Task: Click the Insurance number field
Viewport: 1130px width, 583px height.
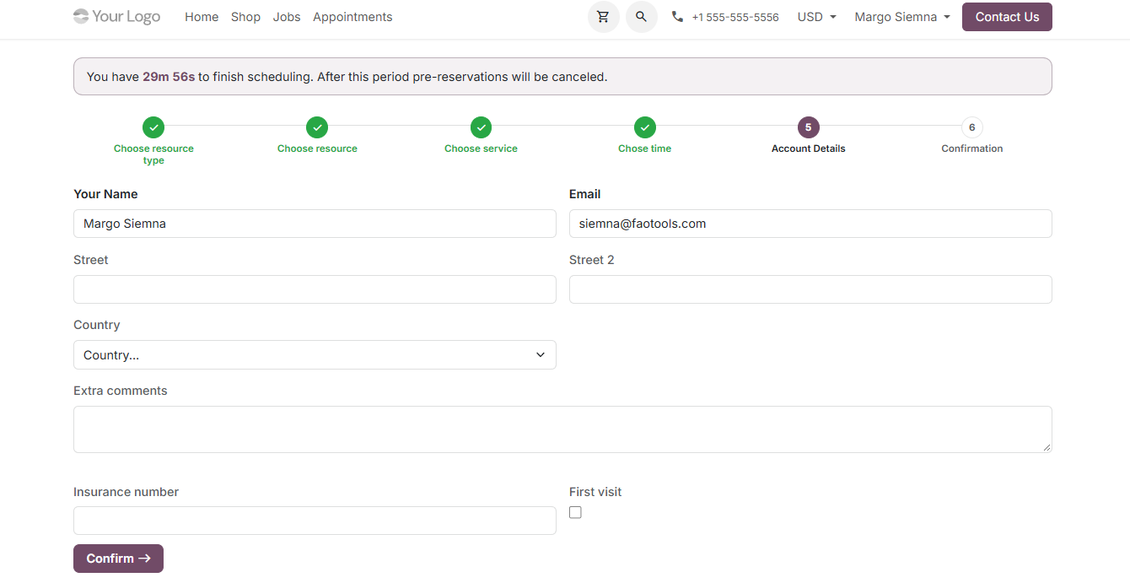Action: (x=315, y=520)
